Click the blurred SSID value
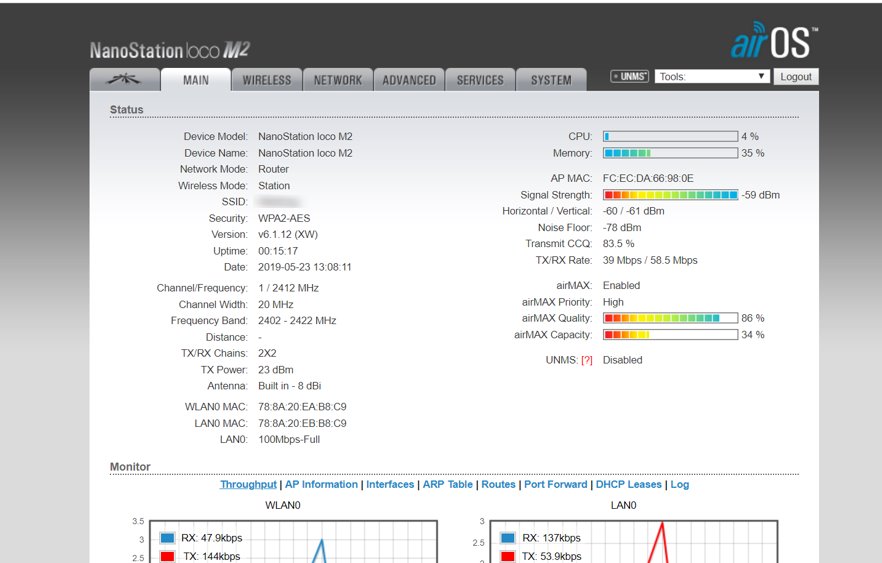Image resolution: width=882 pixels, height=563 pixels. point(279,202)
